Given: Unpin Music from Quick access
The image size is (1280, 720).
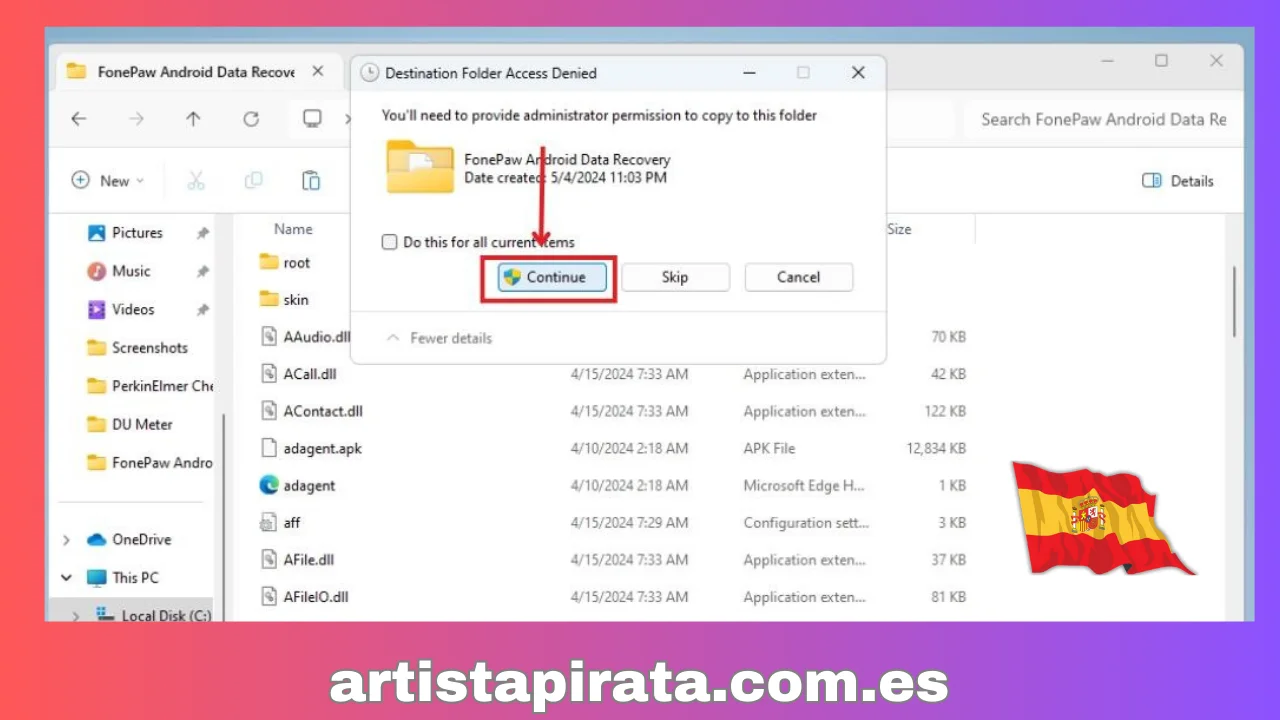Looking at the screenshot, I should click(202, 270).
